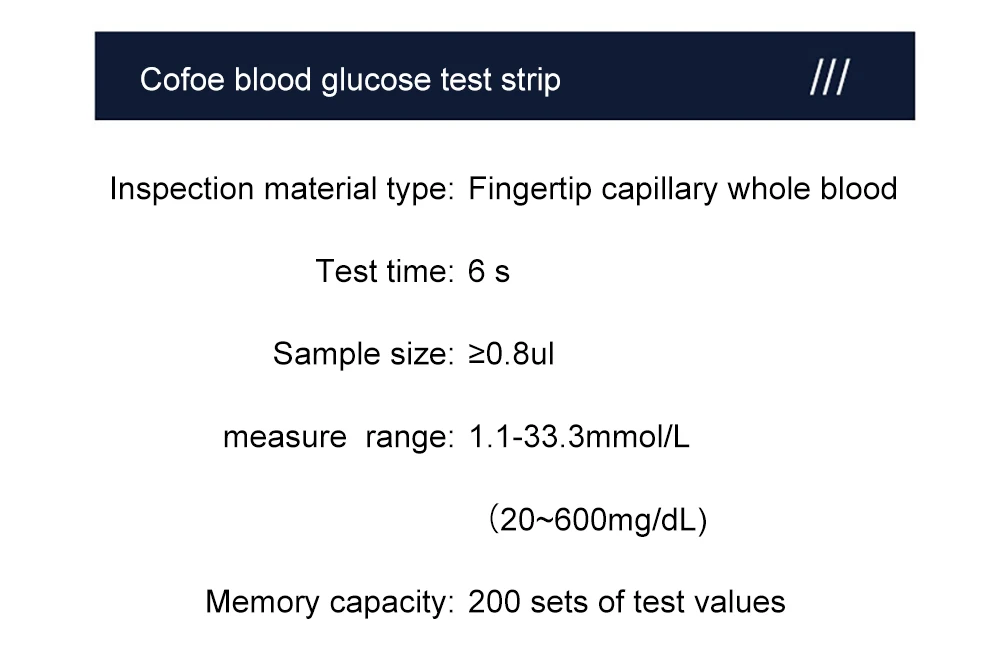Select the "Inspection material type:" label
The width and height of the screenshot is (1000, 660).
tap(282, 188)
